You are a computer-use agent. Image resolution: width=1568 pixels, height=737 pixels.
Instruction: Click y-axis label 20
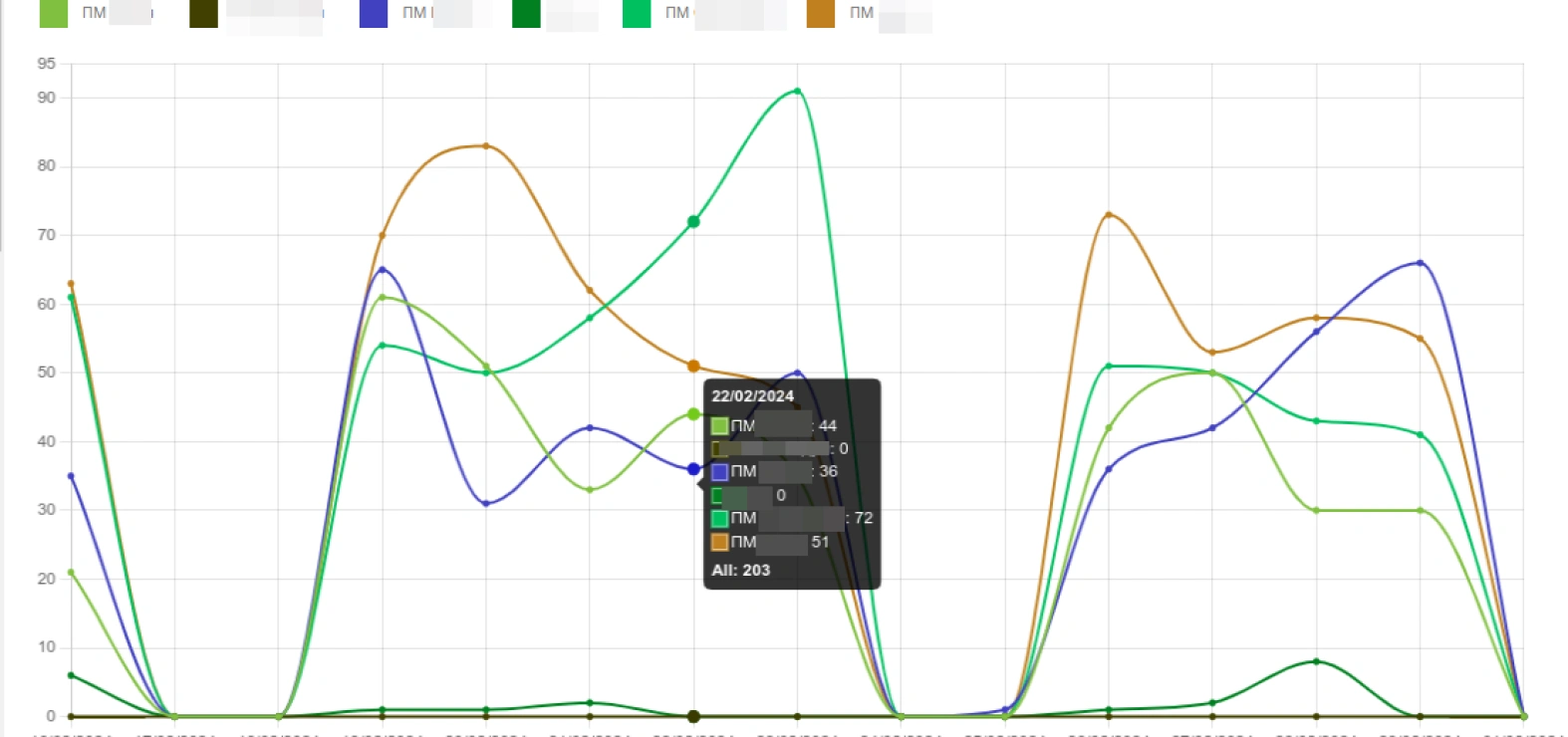(47, 579)
